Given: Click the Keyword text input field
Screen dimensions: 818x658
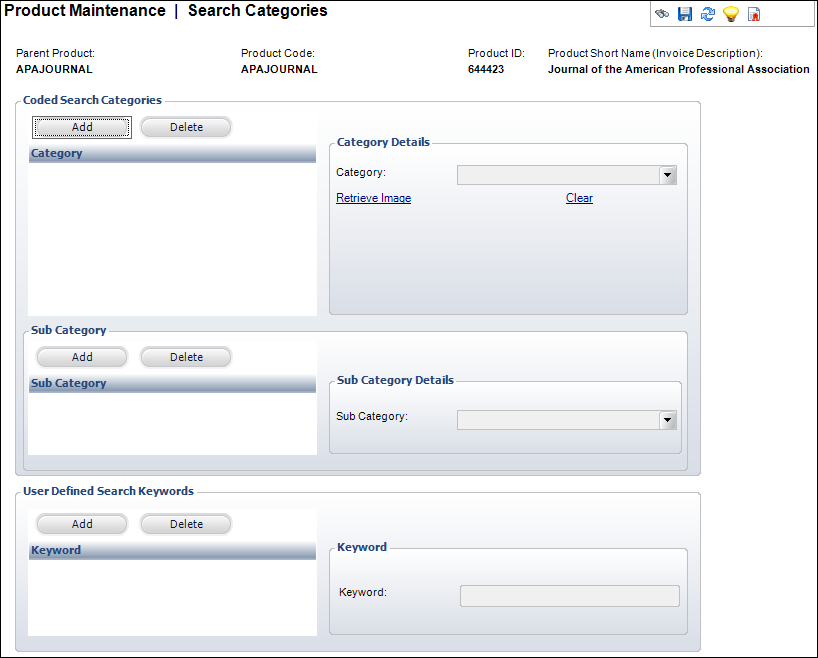Looking at the screenshot, I should [x=570, y=596].
